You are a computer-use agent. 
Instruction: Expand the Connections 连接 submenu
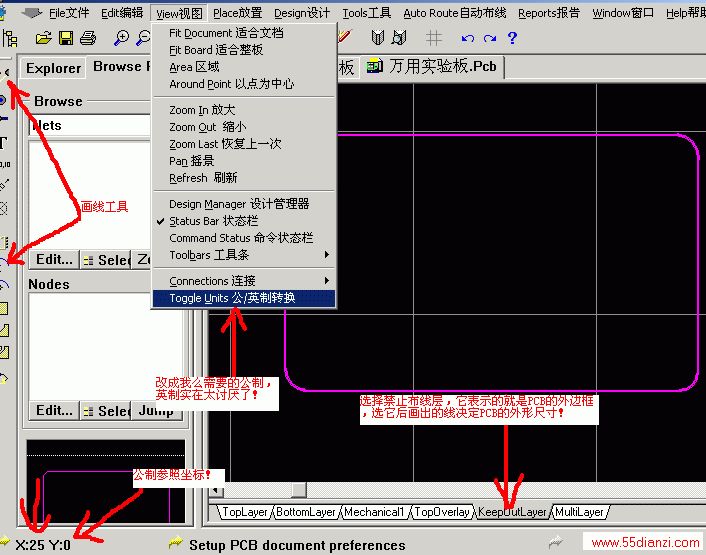pyautogui.click(x=244, y=281)
